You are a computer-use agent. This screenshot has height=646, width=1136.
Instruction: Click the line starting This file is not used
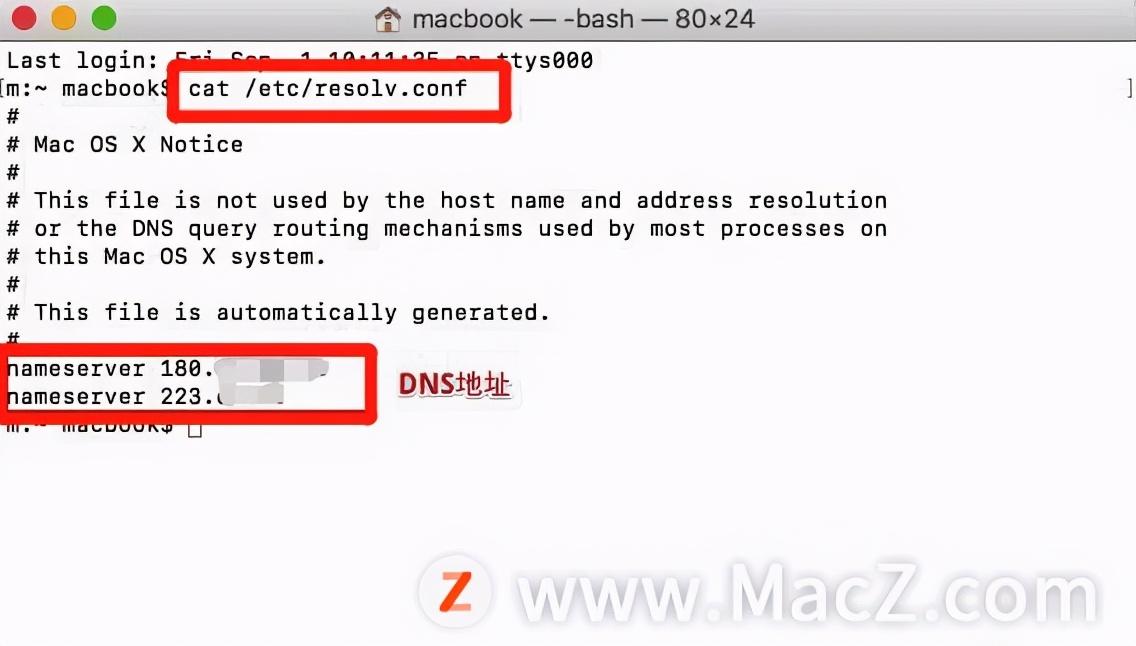[447, 200]
